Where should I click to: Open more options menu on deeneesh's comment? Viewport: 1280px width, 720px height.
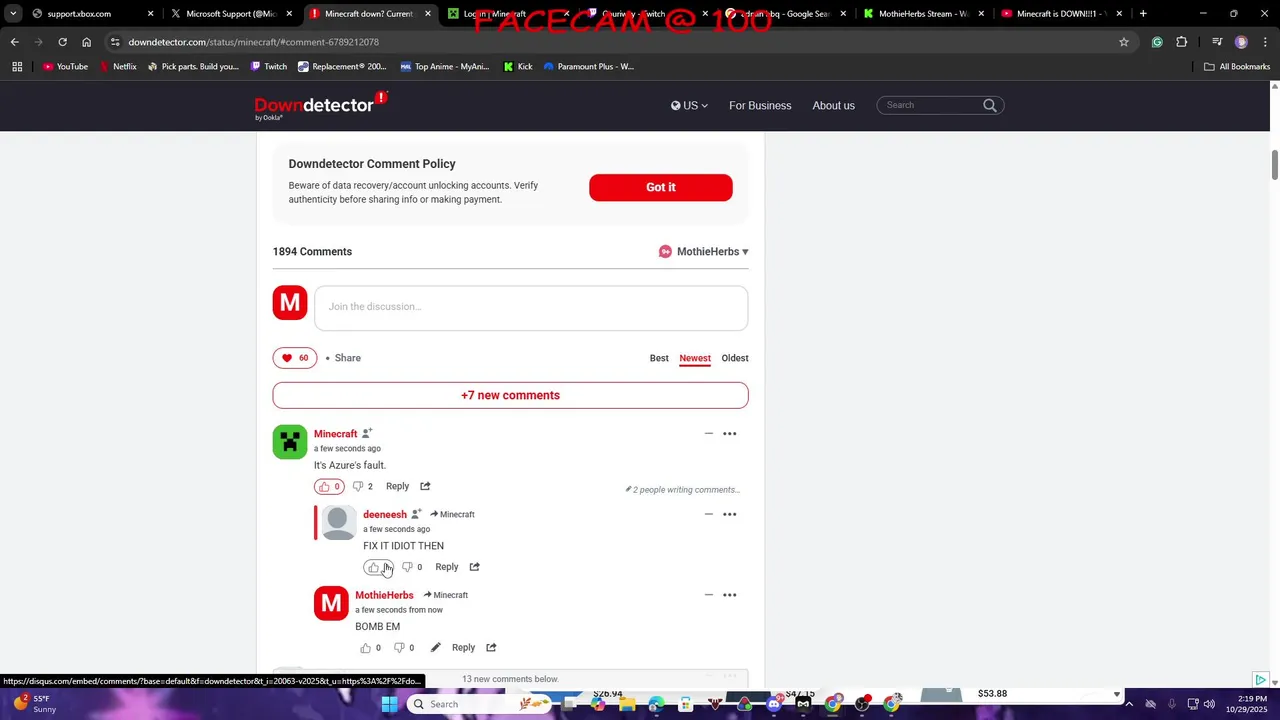(730, 514)
